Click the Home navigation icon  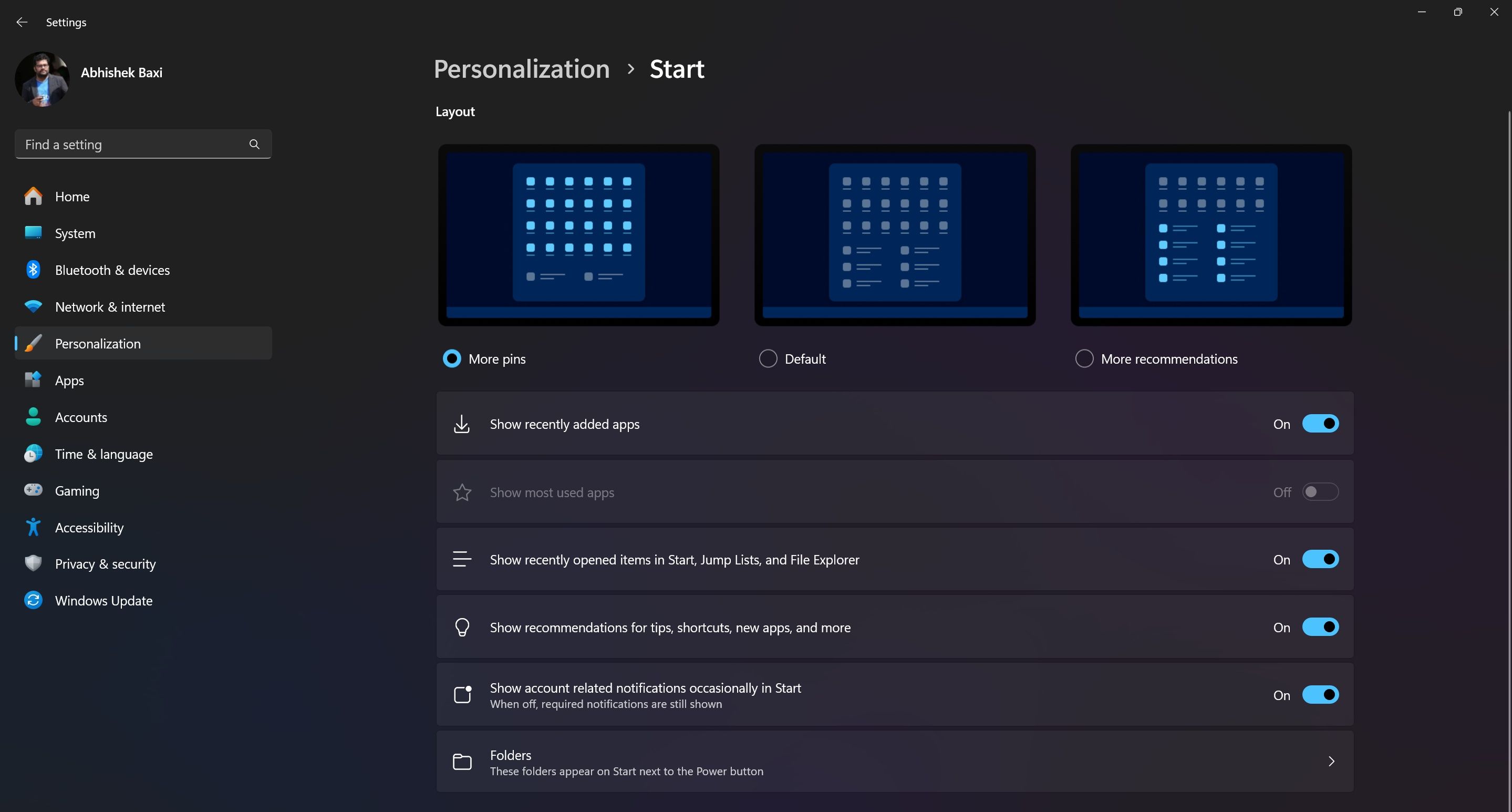pyautogui.click(x=33, y=196)
